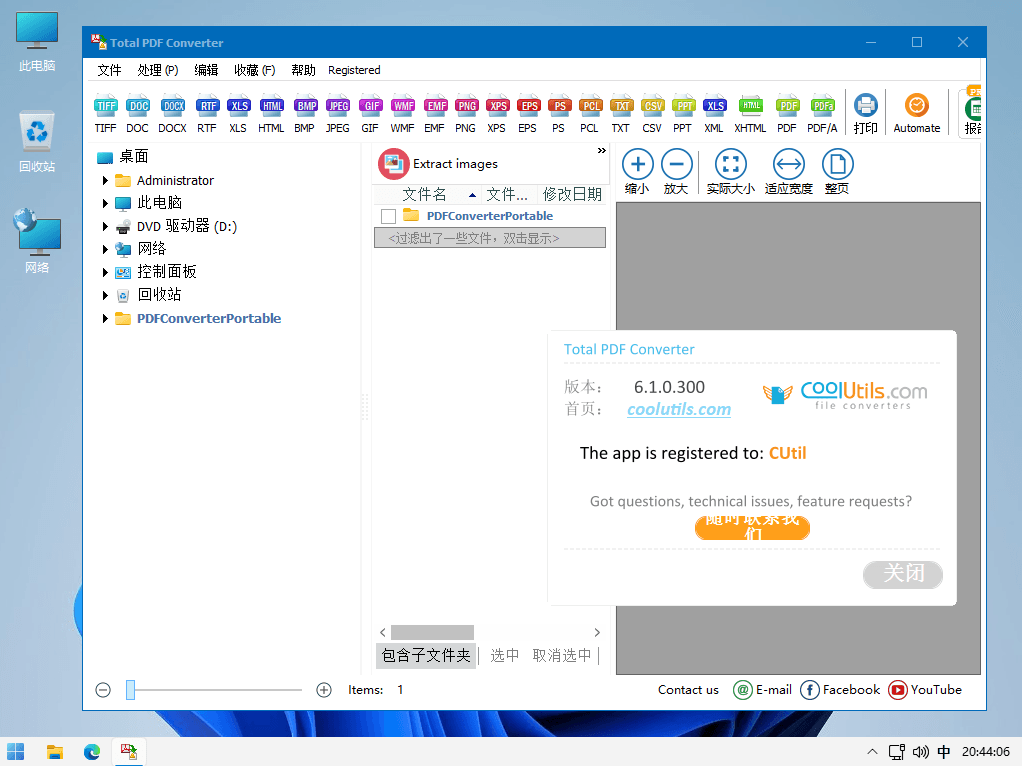Expand PDFConverterPortable in folder tree

(105, 319)
